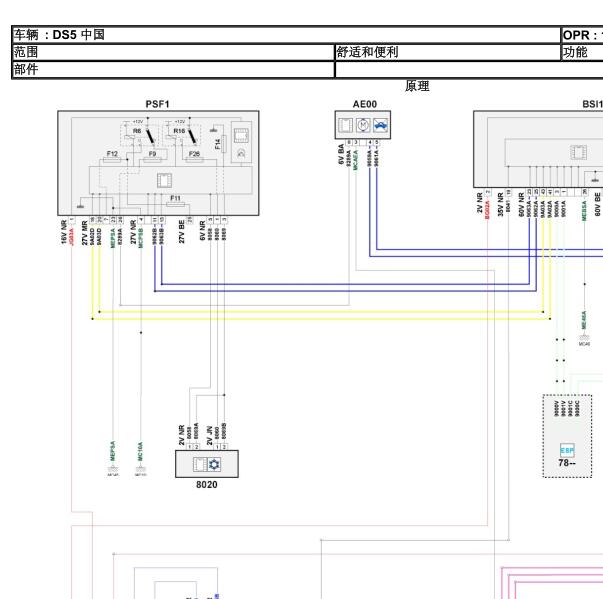Click the PSF1 component title
The image size is (603, 599).
[157, 104]
